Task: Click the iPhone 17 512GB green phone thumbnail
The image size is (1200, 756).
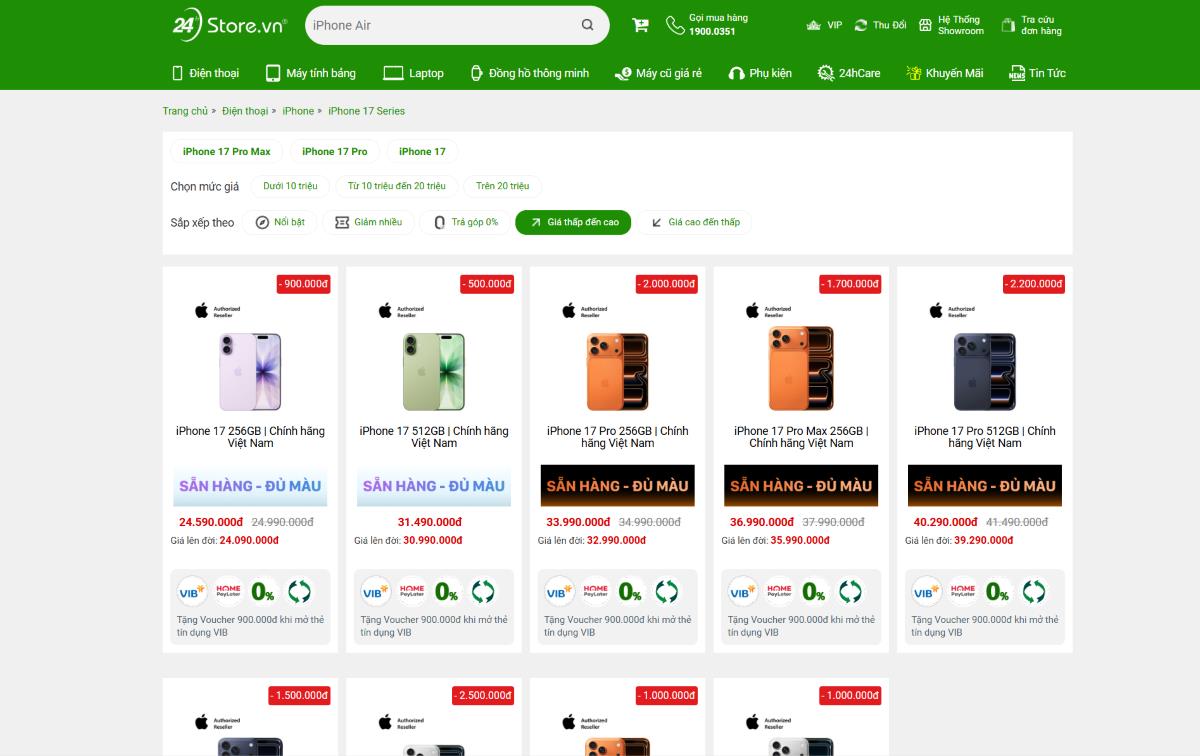Action: [x=433, y=370]
